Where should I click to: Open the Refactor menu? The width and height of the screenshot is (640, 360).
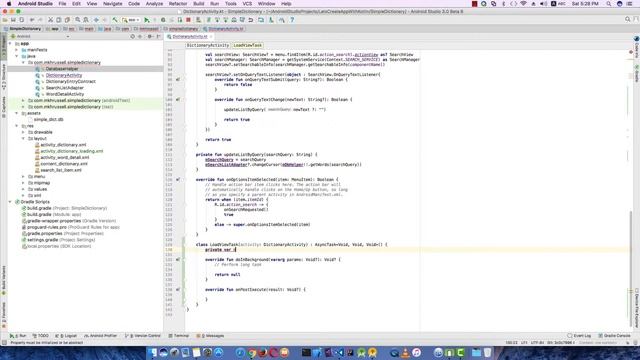[178, 4]
